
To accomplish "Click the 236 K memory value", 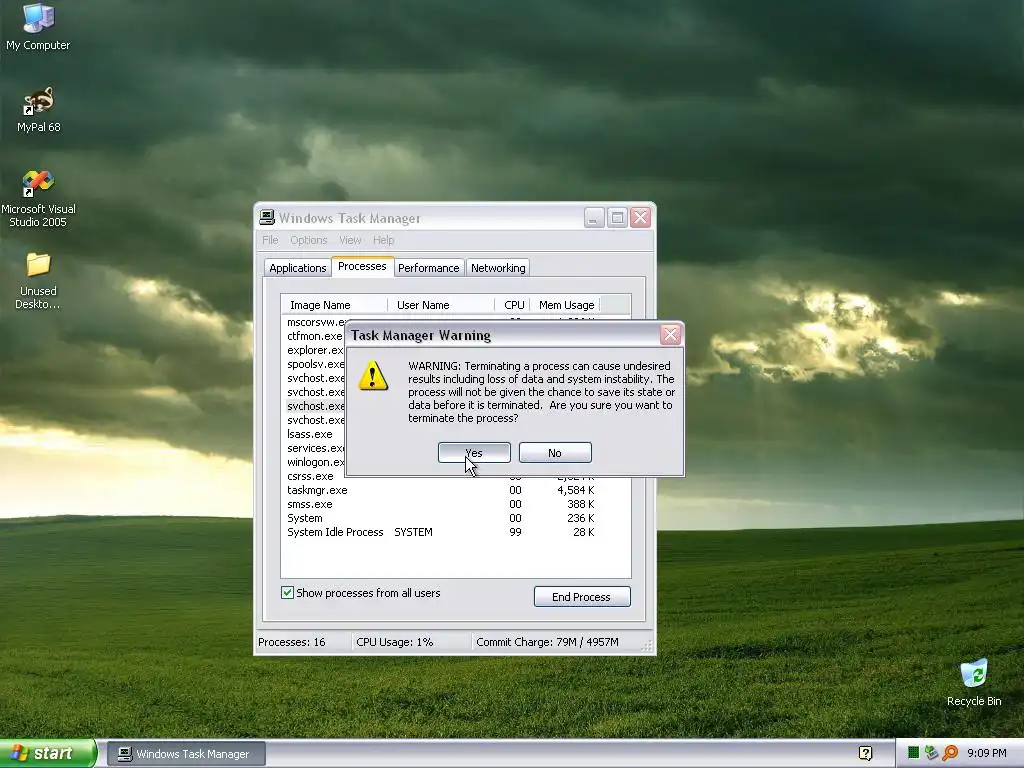I will click(581, 518).
